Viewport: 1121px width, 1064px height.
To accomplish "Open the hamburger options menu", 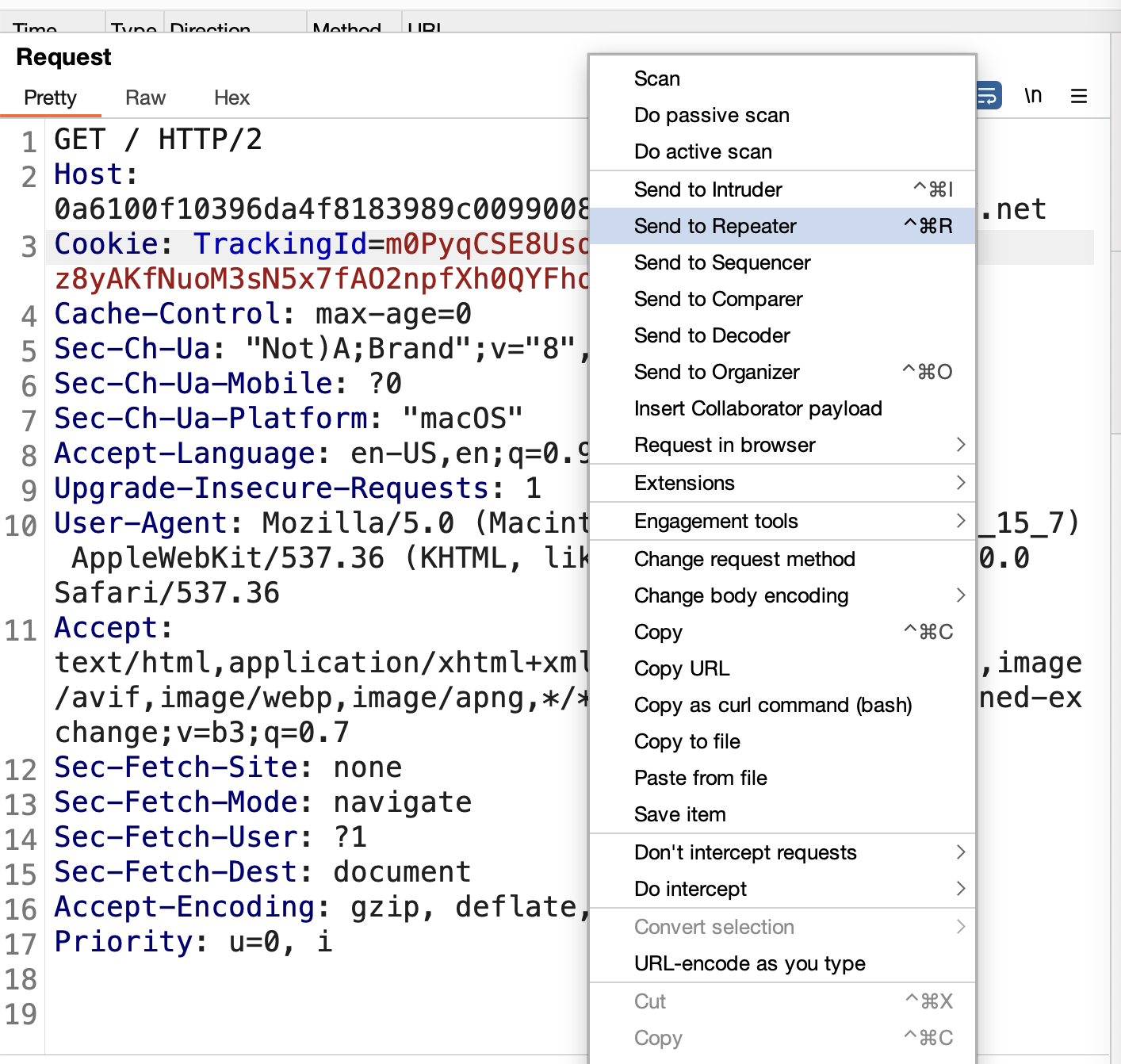I will 1079,97.
